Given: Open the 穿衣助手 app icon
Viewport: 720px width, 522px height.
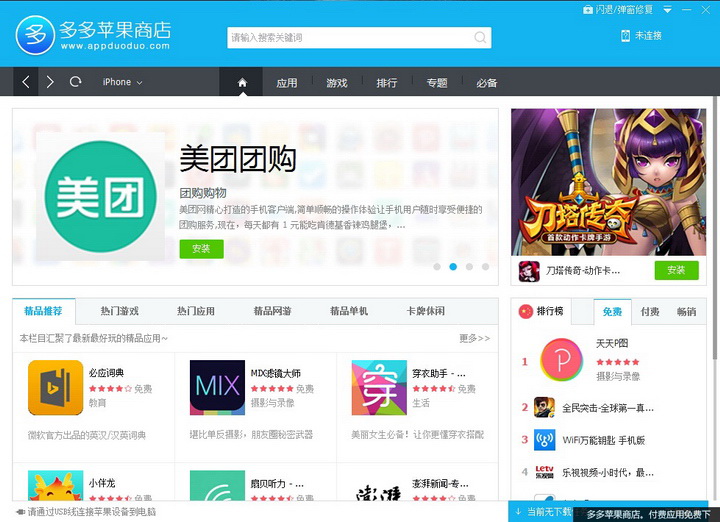Looking at the screenshot, I should (x=379, y=387).
